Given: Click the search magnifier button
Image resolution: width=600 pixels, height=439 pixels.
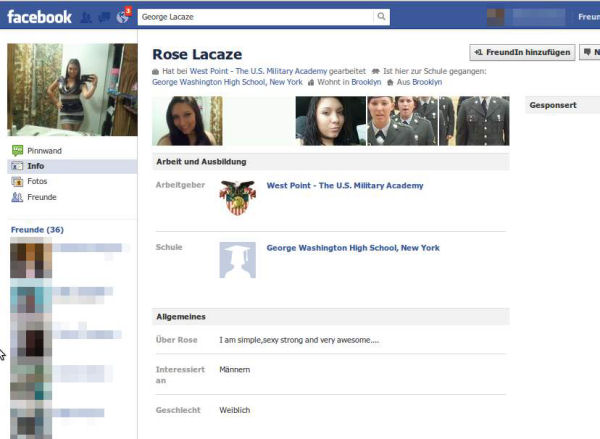Looking at the screenshot, I should [x=382, y=16].
